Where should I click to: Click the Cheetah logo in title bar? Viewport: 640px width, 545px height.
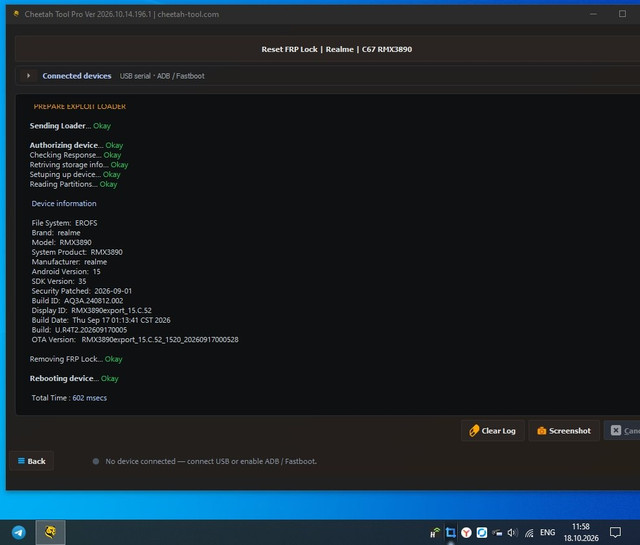(16, 14)
